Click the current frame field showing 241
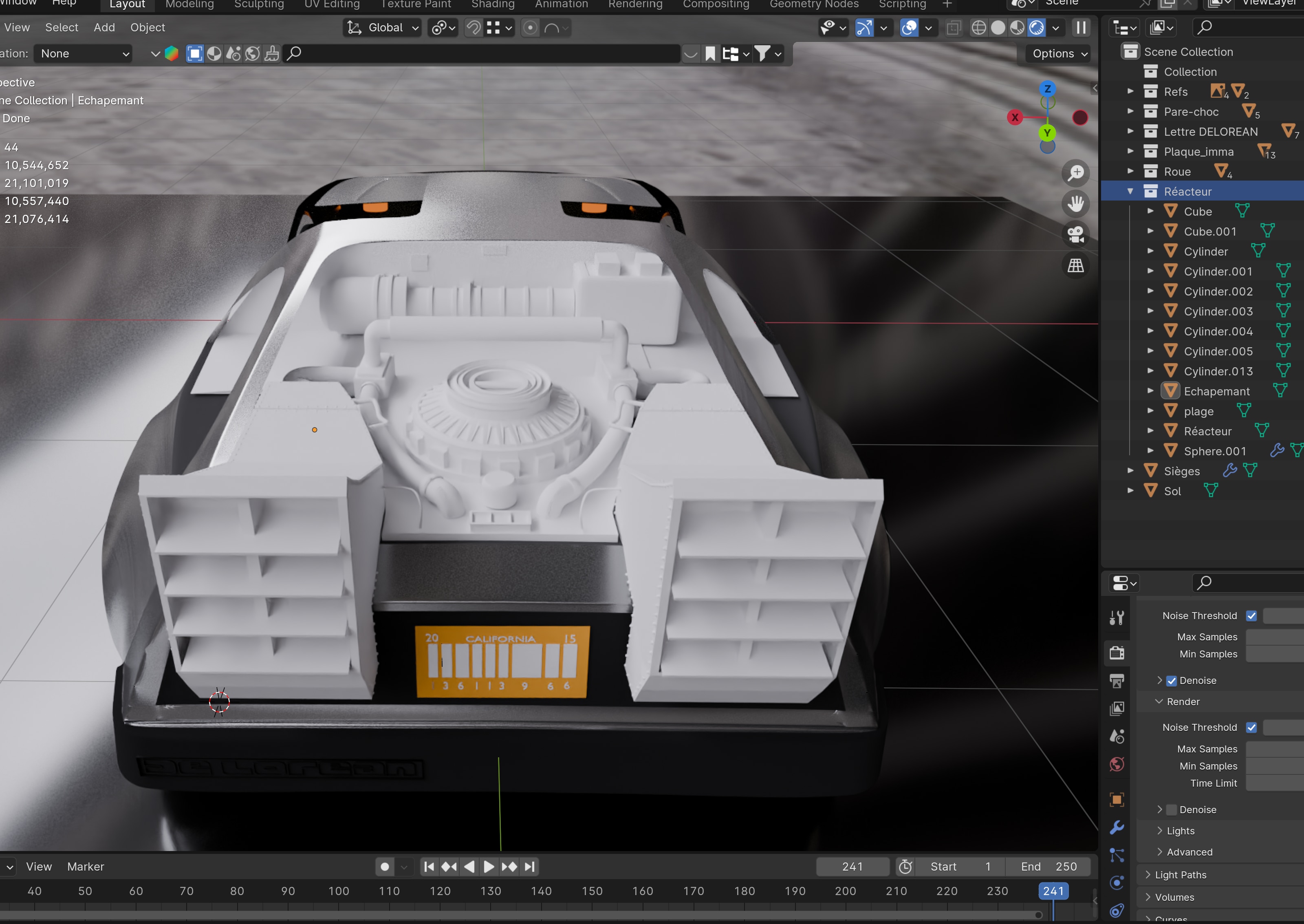The image size is (1304, 924). coord(852,867)
